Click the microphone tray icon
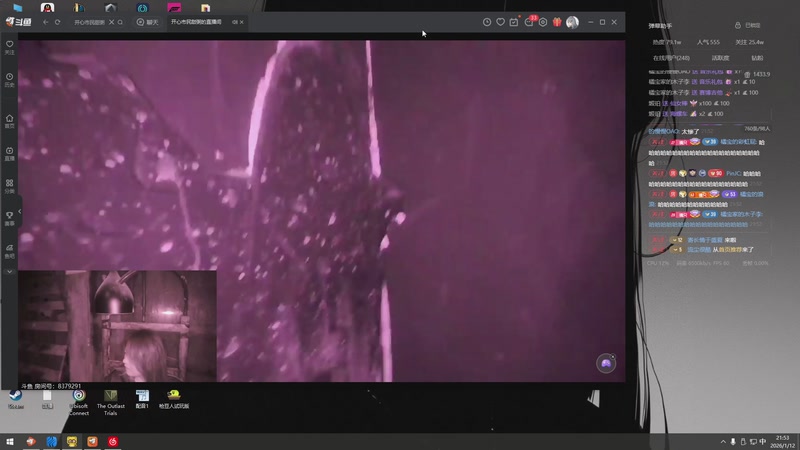 pos(733,441)
